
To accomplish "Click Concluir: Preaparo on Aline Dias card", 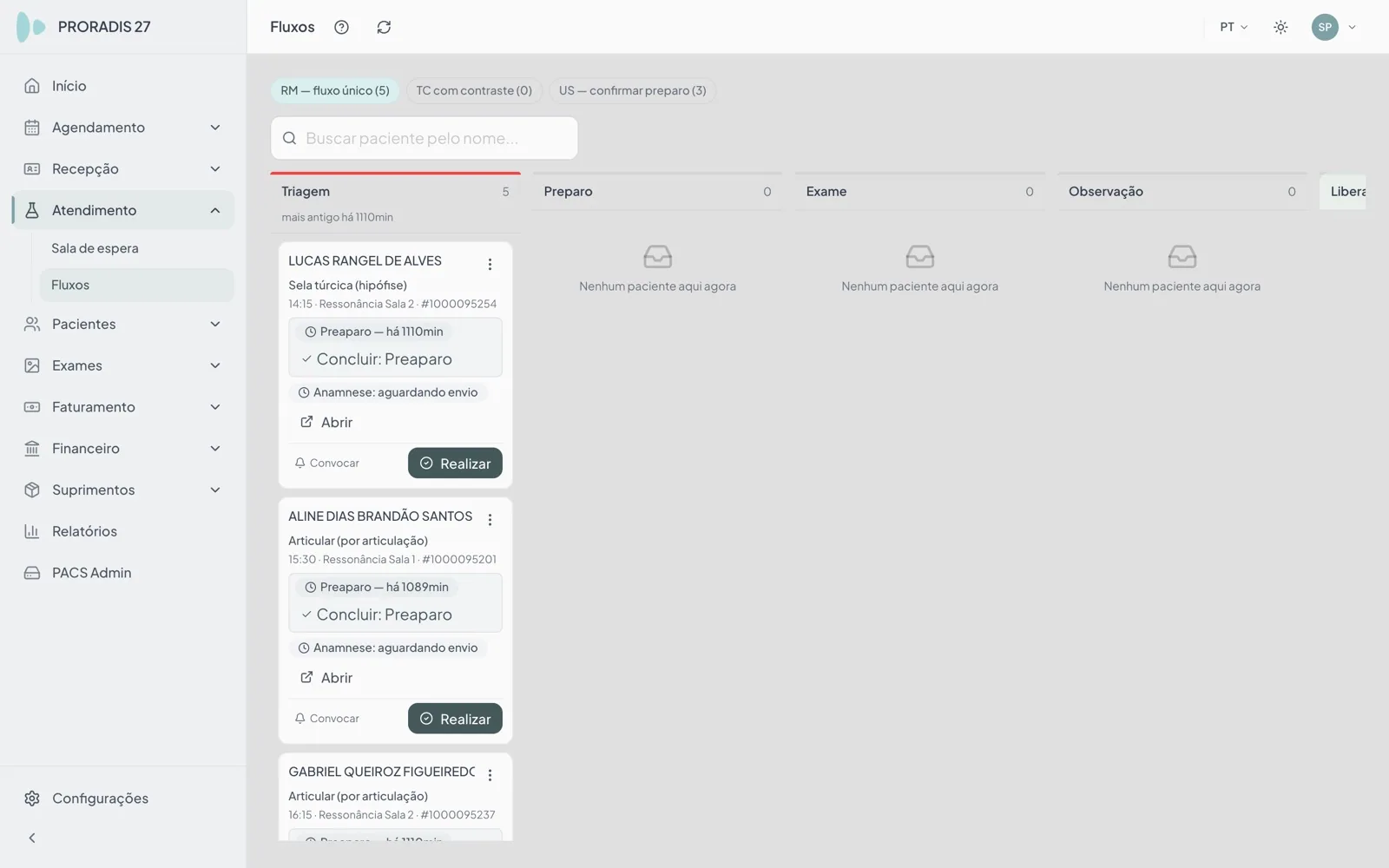I will point(377,615).
